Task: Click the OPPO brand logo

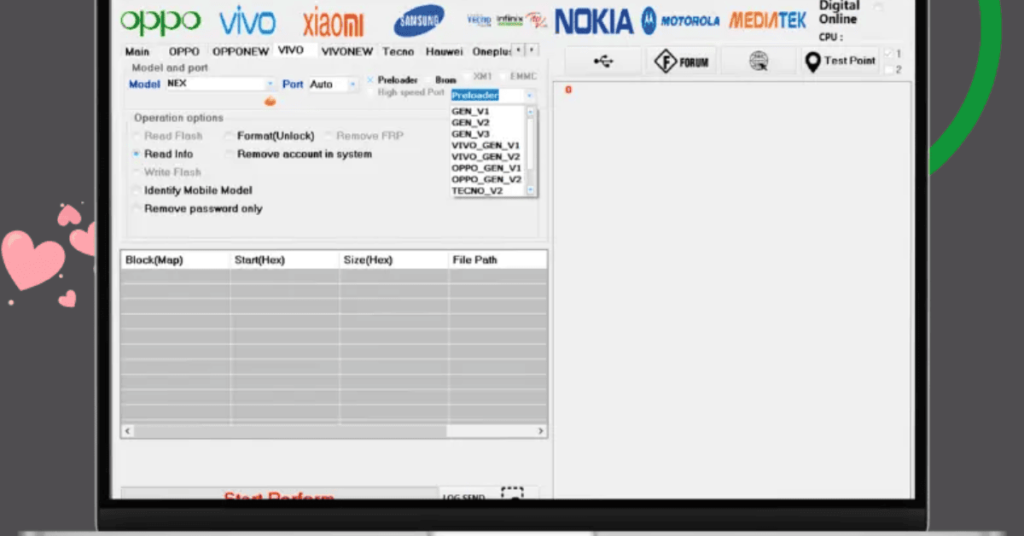Action: tap(160, 22)
